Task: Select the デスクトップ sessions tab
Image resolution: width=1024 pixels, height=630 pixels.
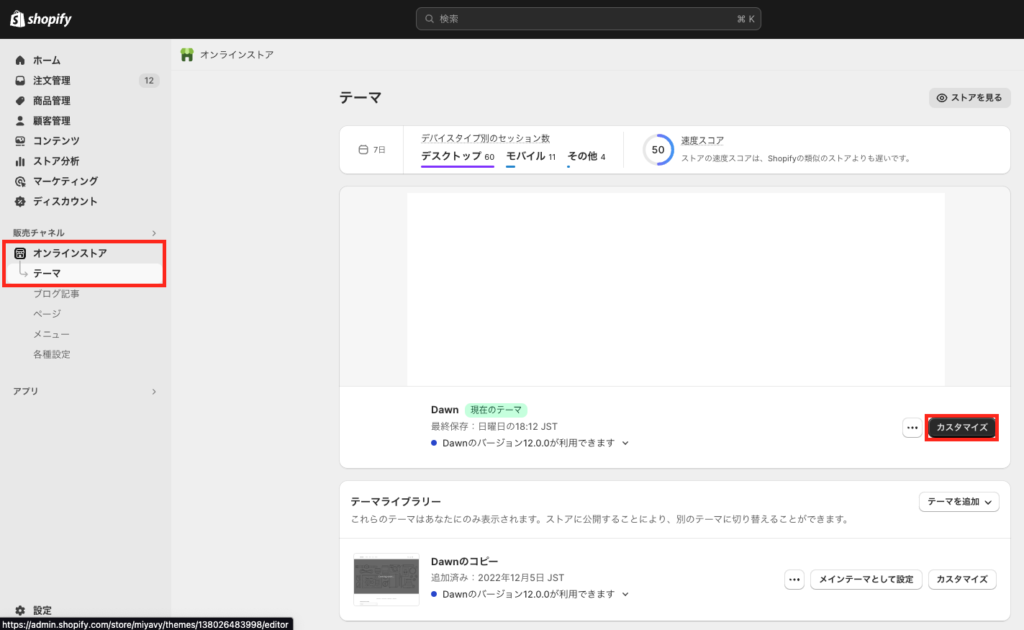Action: pos(457,157)
